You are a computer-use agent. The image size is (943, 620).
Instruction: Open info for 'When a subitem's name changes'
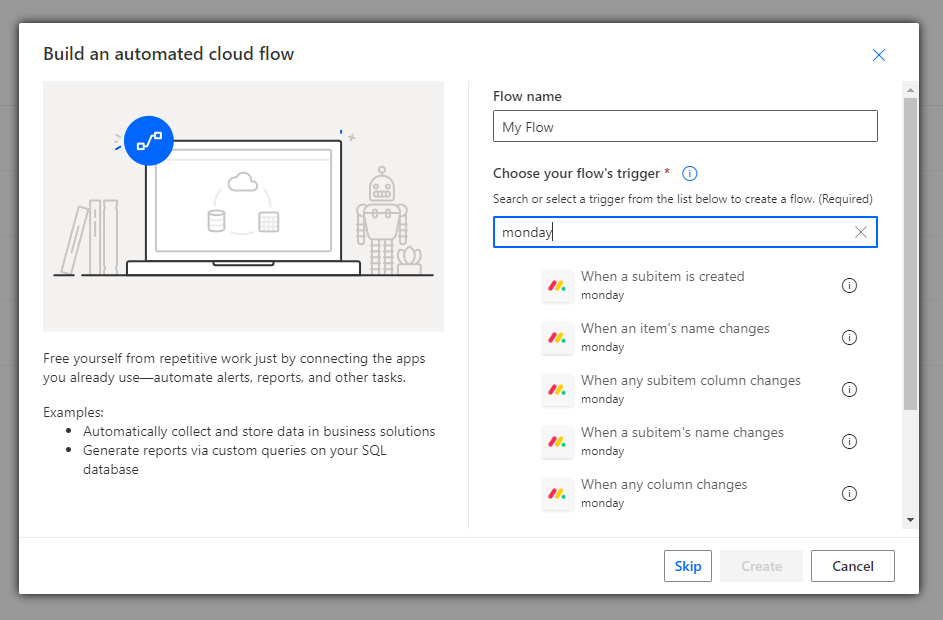pyautogui.click(x=849, y=442)
